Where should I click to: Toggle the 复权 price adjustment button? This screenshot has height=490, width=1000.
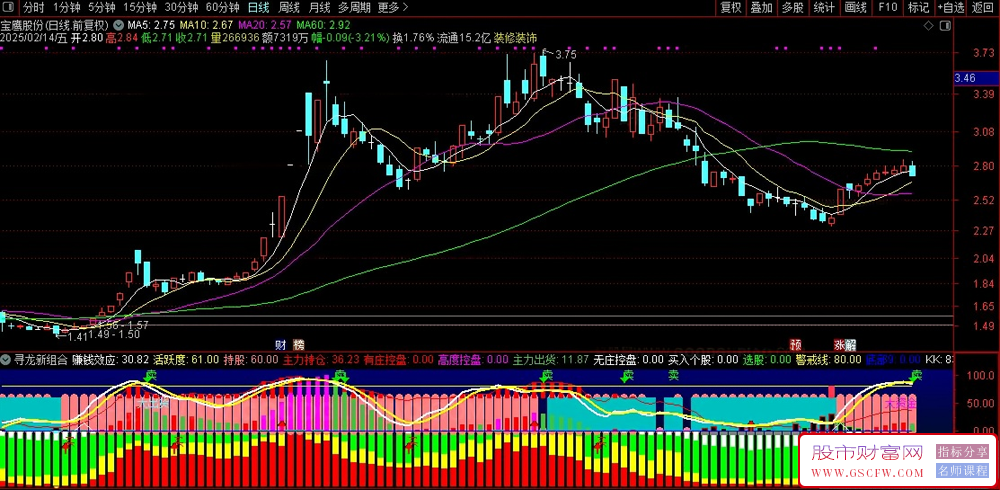(x=731, y=7)
